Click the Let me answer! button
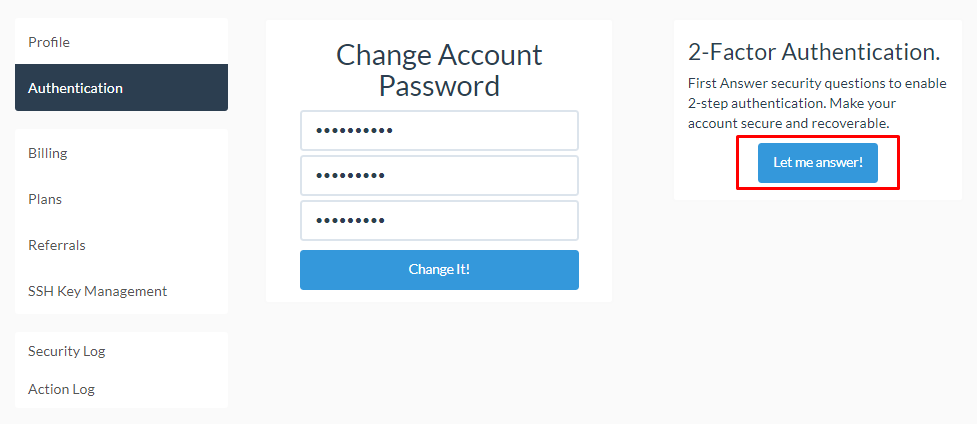This screenshot has width=977, height=424. [817, 163]
